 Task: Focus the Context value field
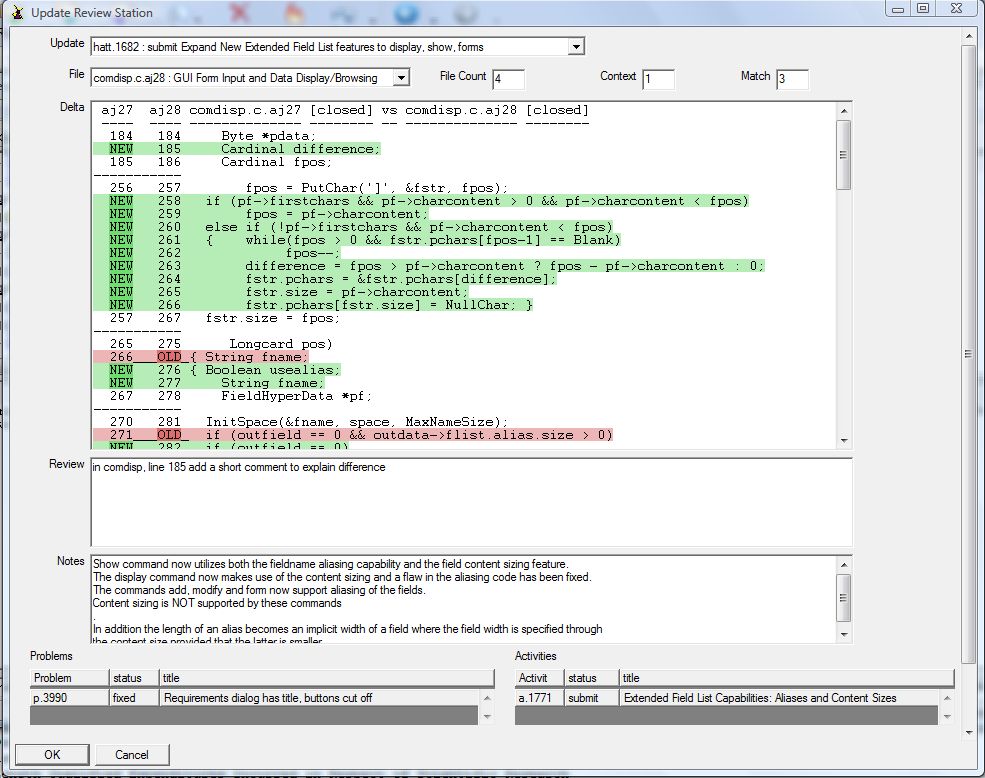pyautogui.click(x=658, y=79)
